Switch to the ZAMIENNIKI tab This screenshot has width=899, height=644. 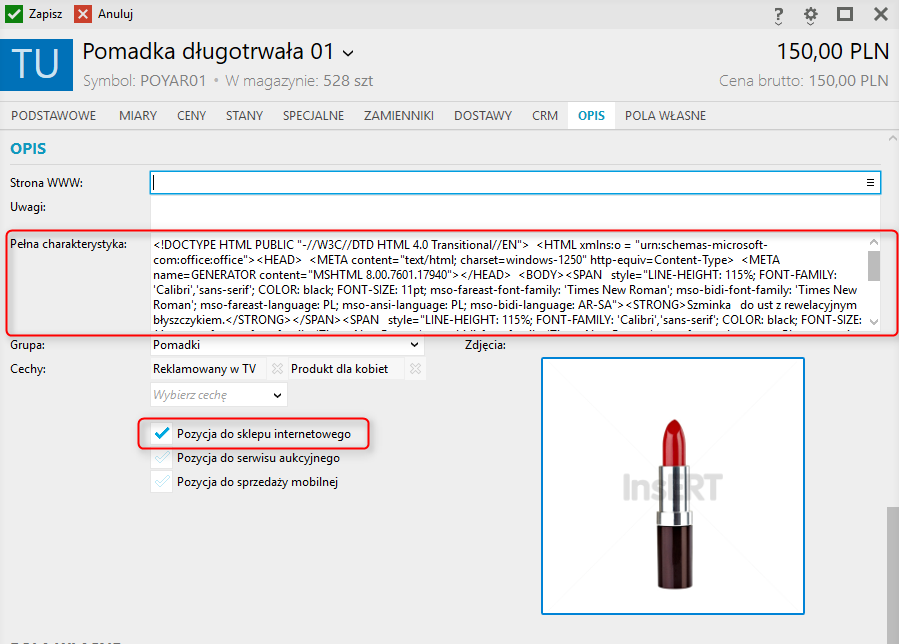(x=398, y=116)
